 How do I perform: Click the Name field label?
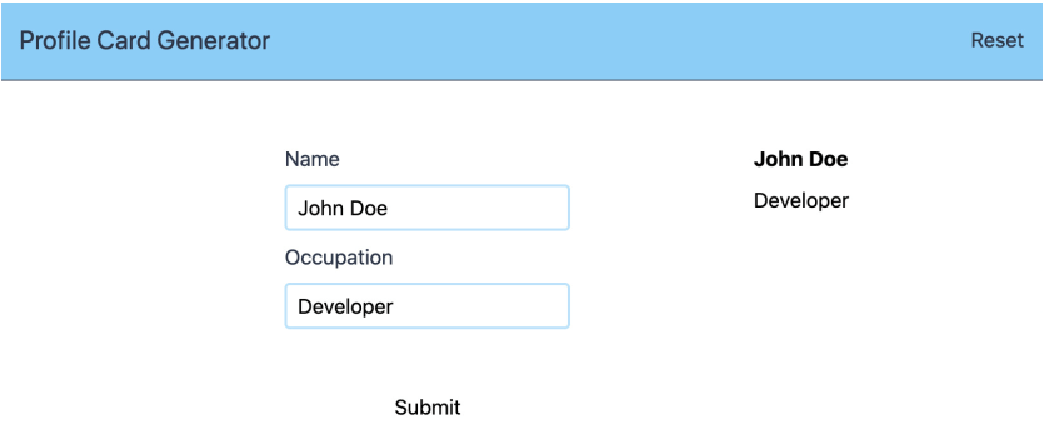click(312, 159)
